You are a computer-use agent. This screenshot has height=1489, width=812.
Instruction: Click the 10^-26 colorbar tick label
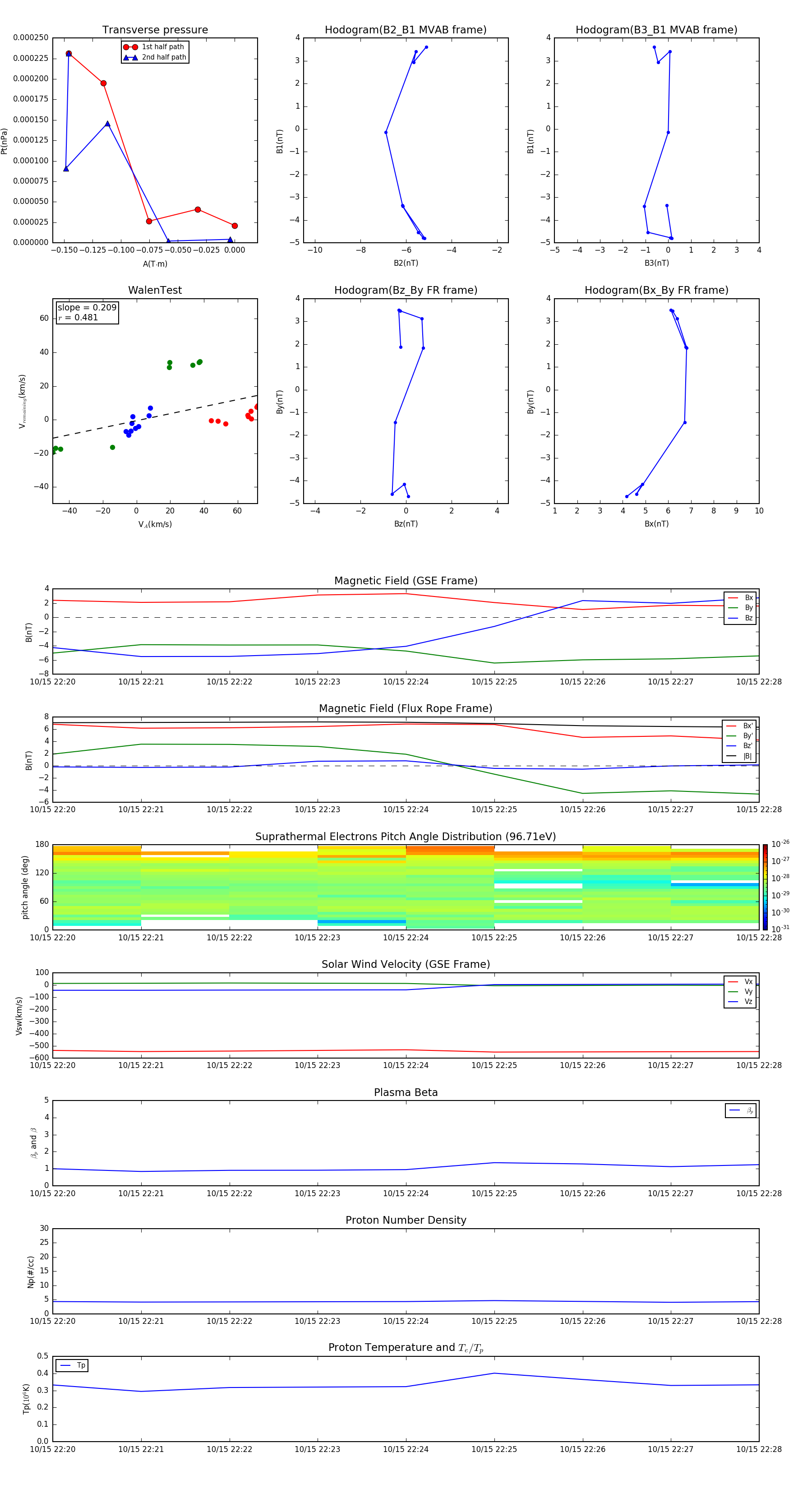click(x=780, y=844)
